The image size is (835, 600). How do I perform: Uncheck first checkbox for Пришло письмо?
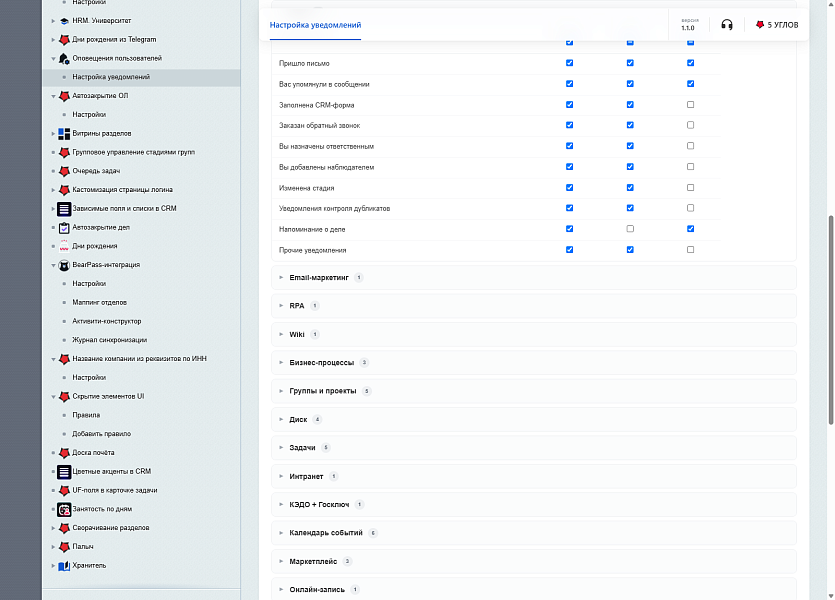[569, 63]
